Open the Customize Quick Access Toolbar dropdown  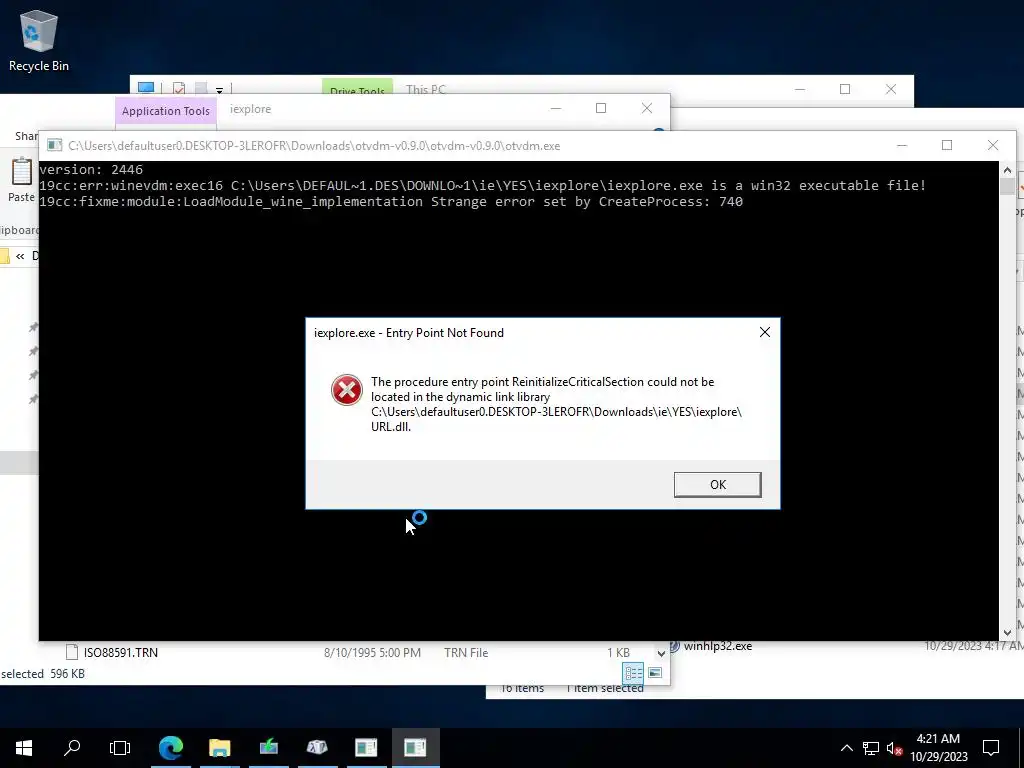pyautogui.click(x=219, y=89)
